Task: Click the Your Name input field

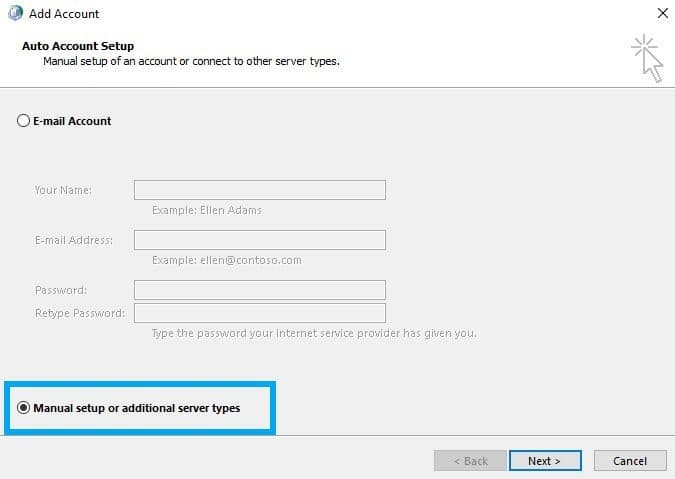Action: (x=260, y=190)
